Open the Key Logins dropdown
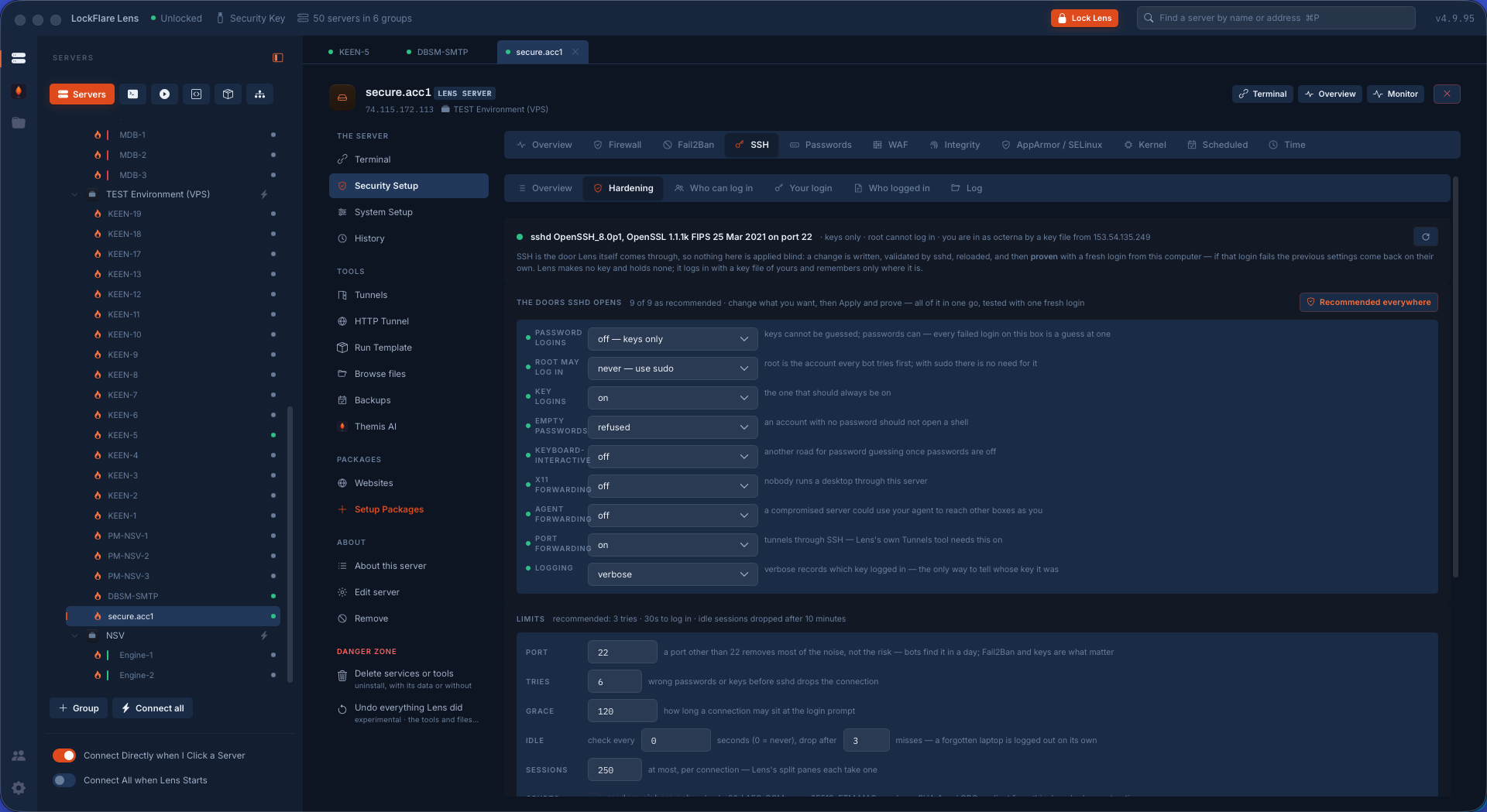1487x812 pixels. (672, 398)
